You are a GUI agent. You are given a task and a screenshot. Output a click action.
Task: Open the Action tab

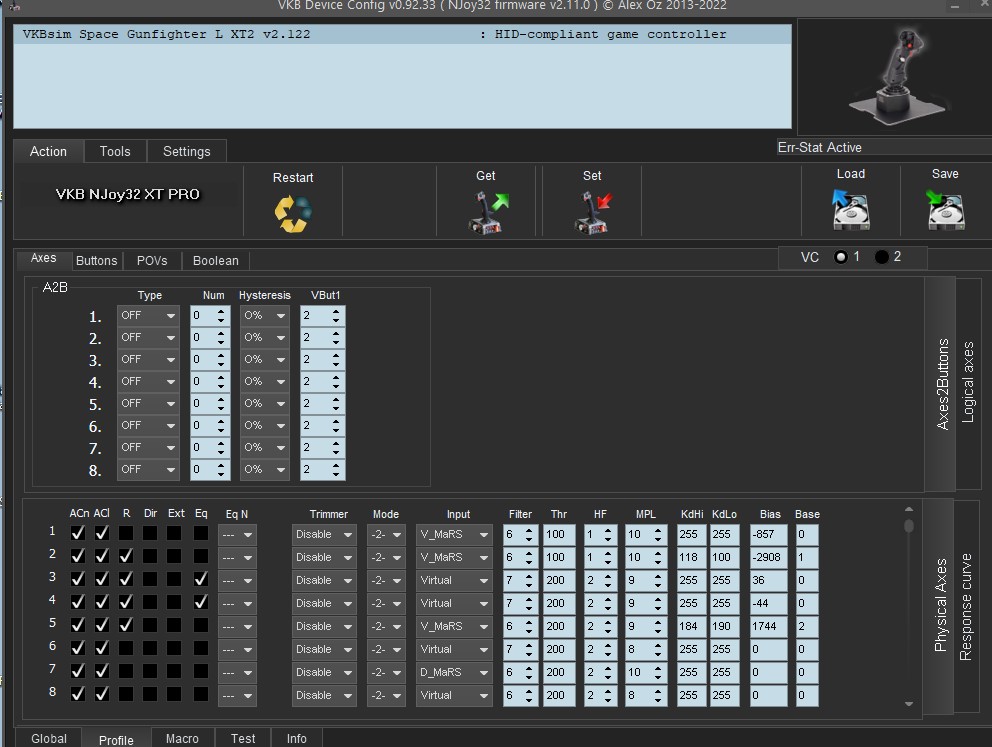pos(48,152)
